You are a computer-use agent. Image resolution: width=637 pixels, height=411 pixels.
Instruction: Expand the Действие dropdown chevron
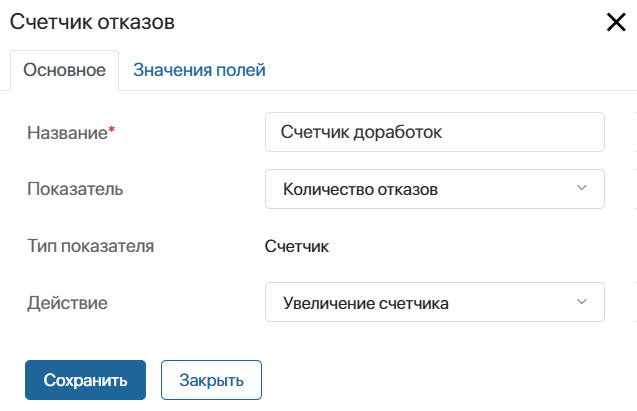click(x=582, y=302)
